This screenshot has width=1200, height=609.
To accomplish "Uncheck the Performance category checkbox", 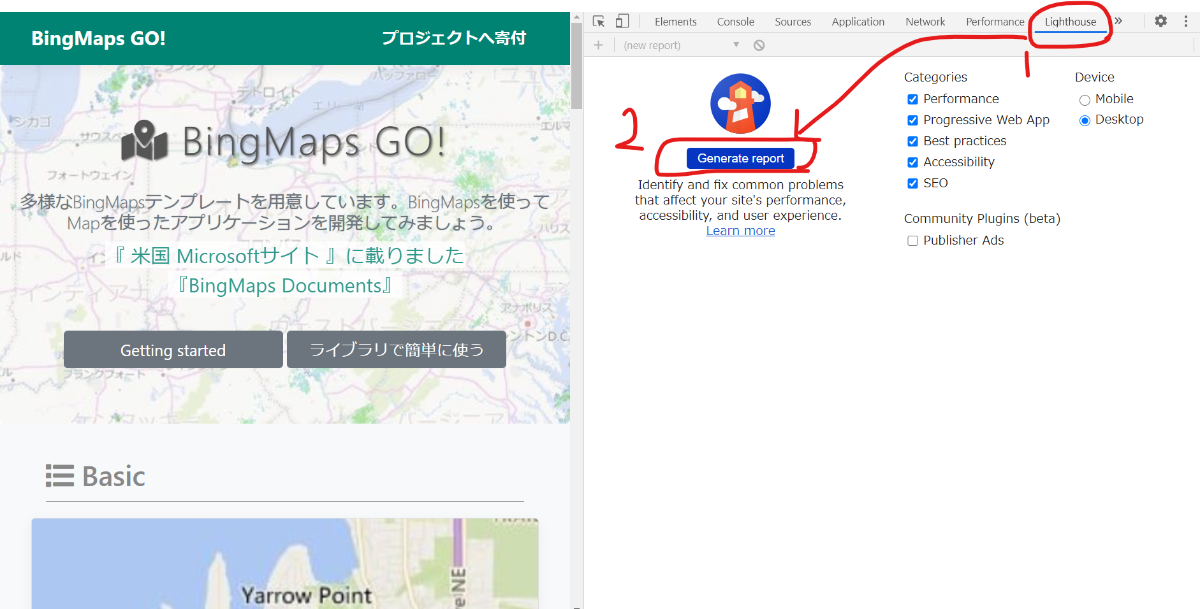I will [x=912, y=99].
